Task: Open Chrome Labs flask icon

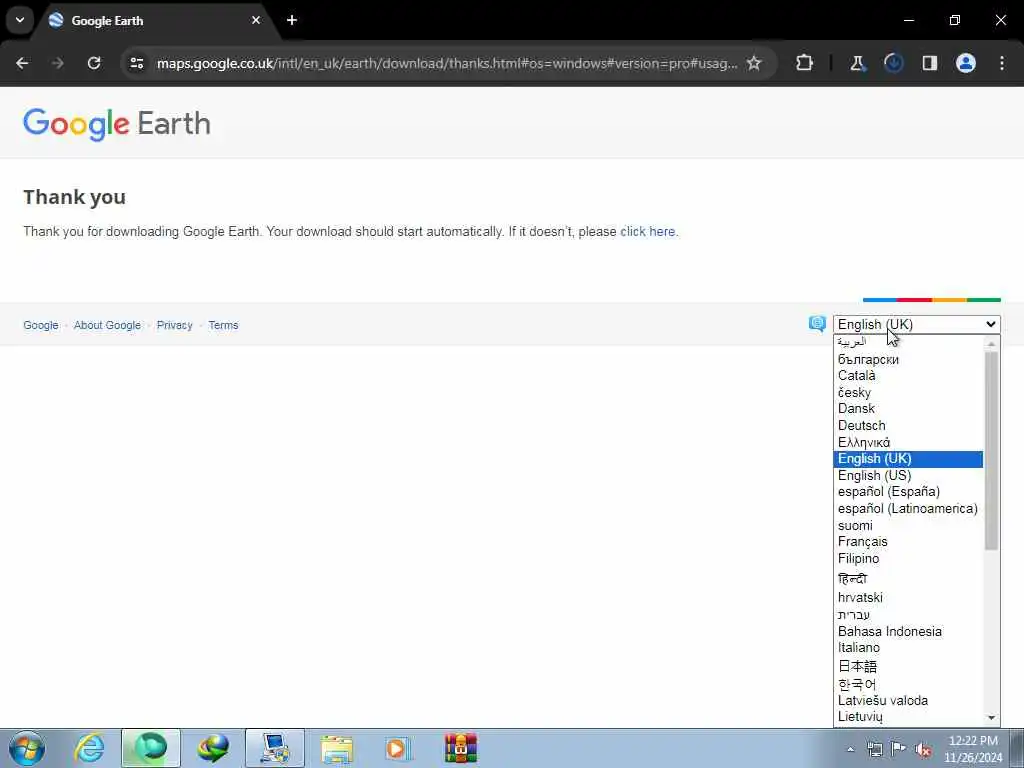Action: point(857,63)
